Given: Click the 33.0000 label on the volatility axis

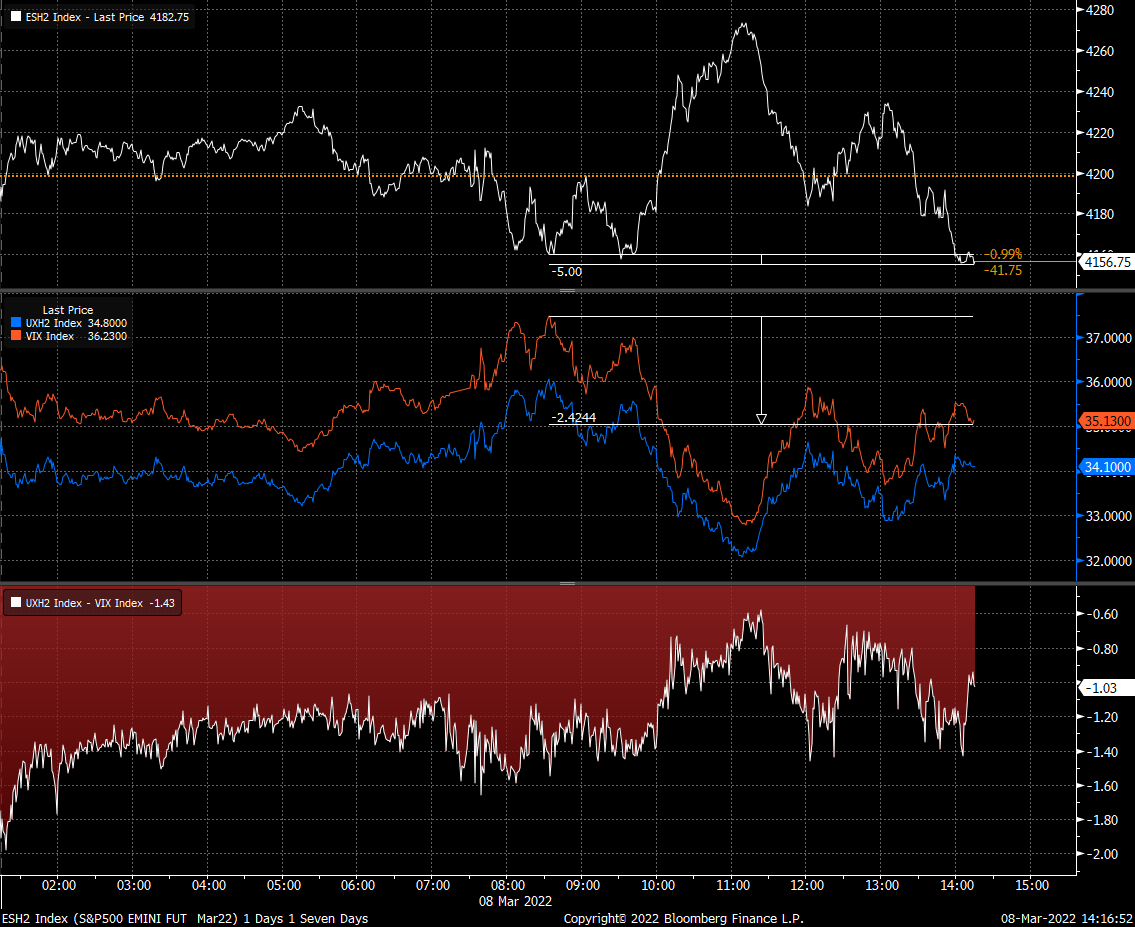Looking at the screenshot, I should 1108,516.
